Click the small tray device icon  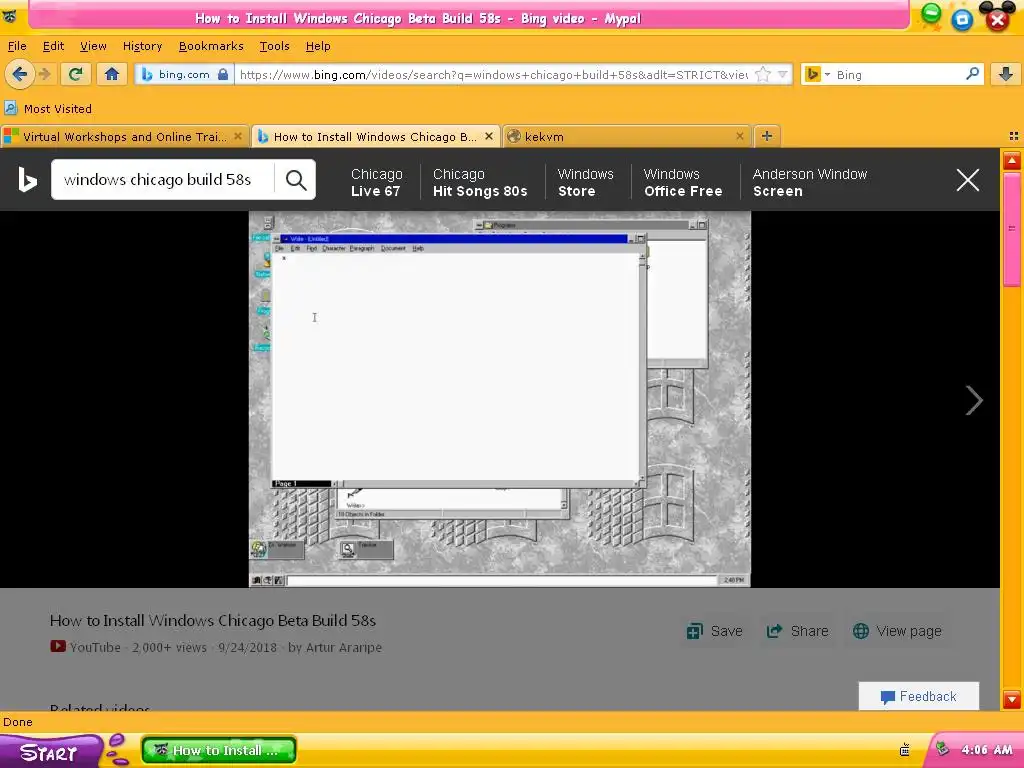[904, 750]
